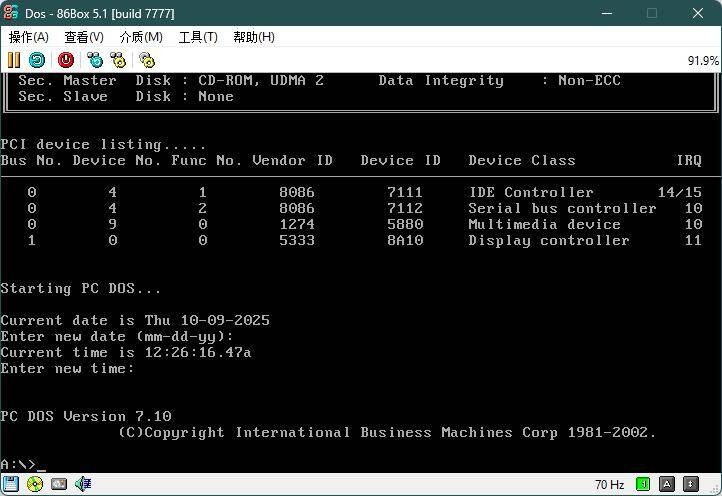
Task: Open the settings gear toolbar icon
Action: pyautogui.click(x=147, y=60)
